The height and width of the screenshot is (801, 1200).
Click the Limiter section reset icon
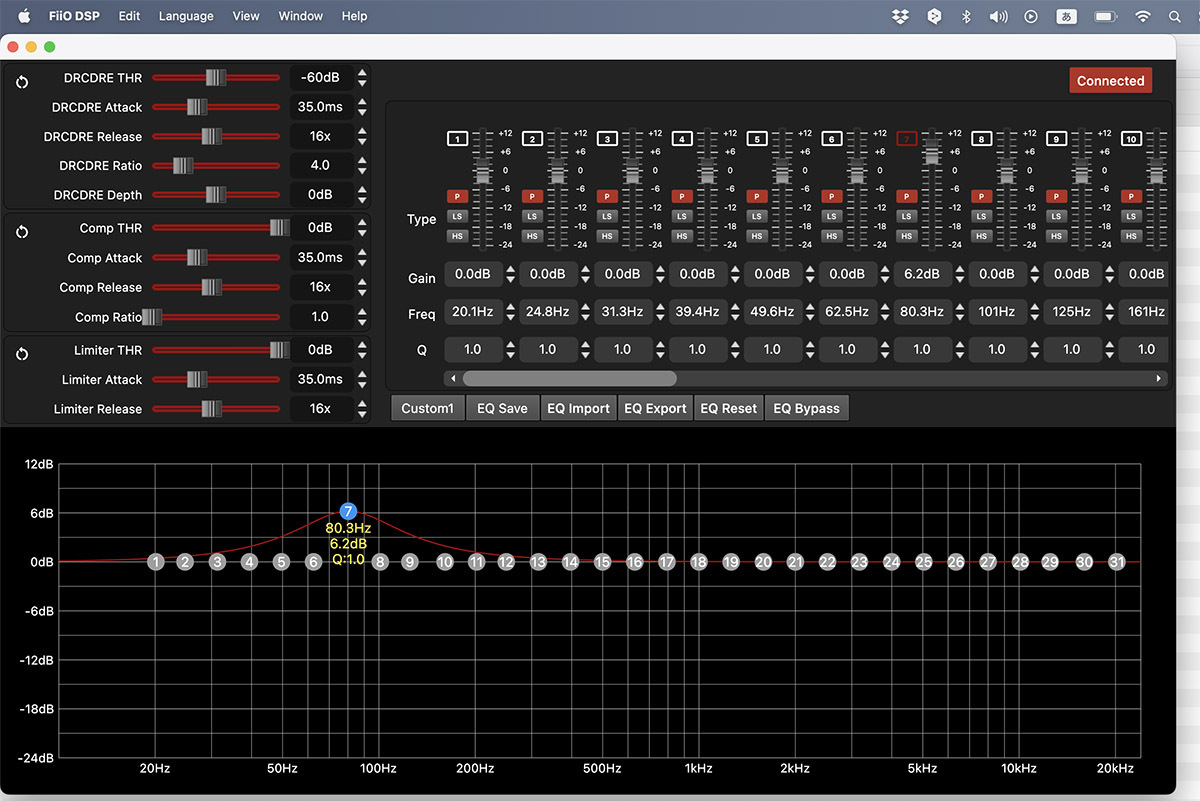(x=22, y=354)
